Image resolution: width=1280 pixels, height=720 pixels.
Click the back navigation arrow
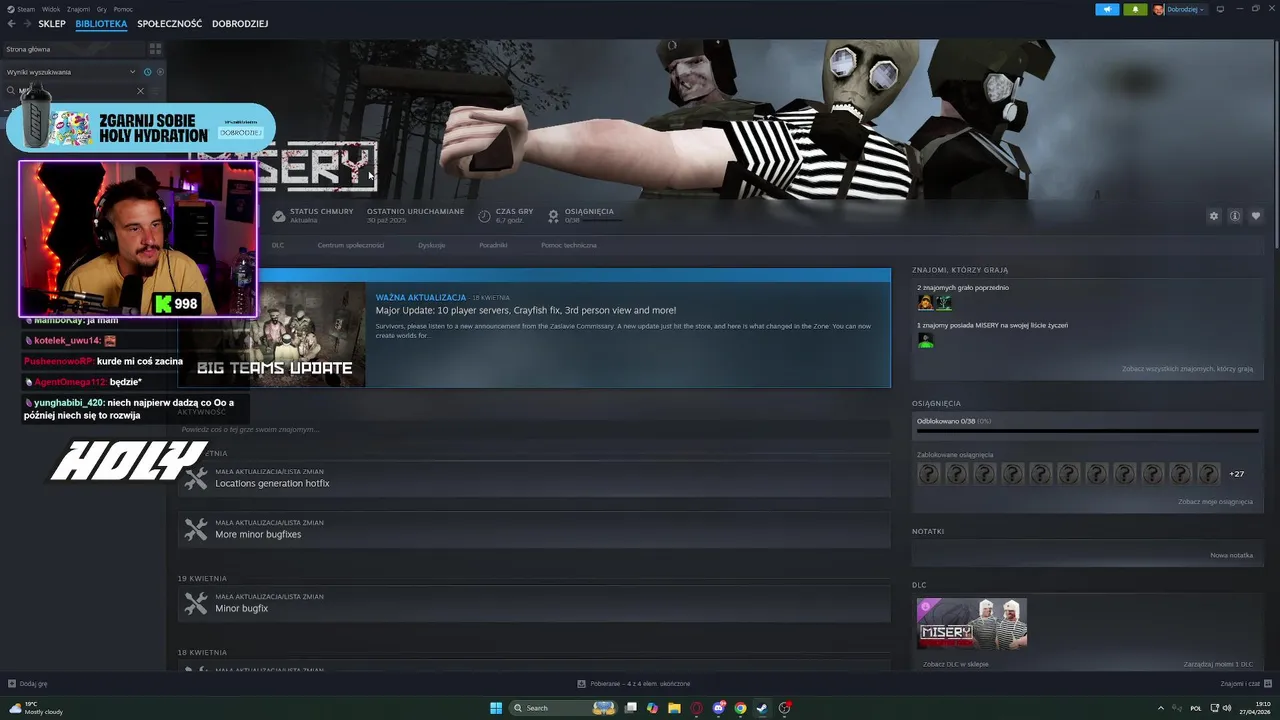(11, 24)
